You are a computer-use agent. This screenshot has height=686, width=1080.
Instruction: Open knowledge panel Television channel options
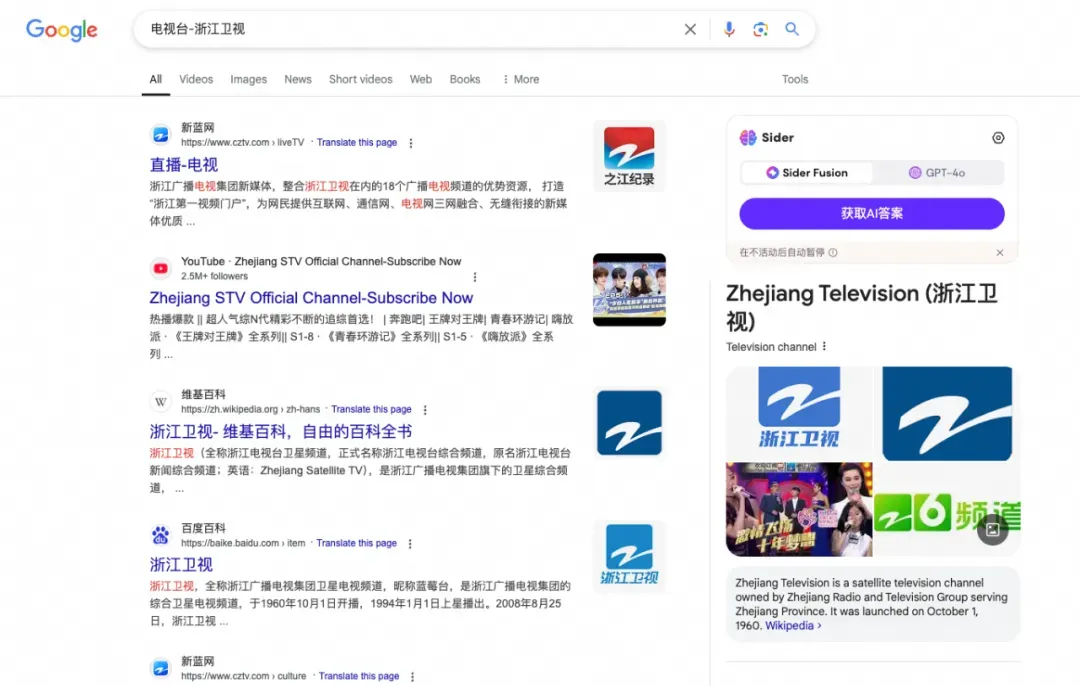[x=824, y=346]
